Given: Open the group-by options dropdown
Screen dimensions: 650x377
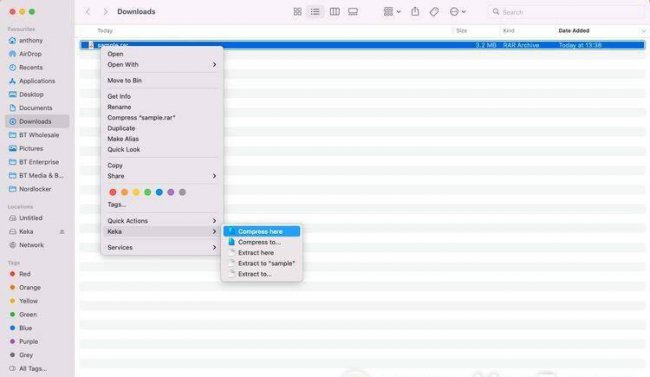Looking at the screenshot, I should [392, 12].
